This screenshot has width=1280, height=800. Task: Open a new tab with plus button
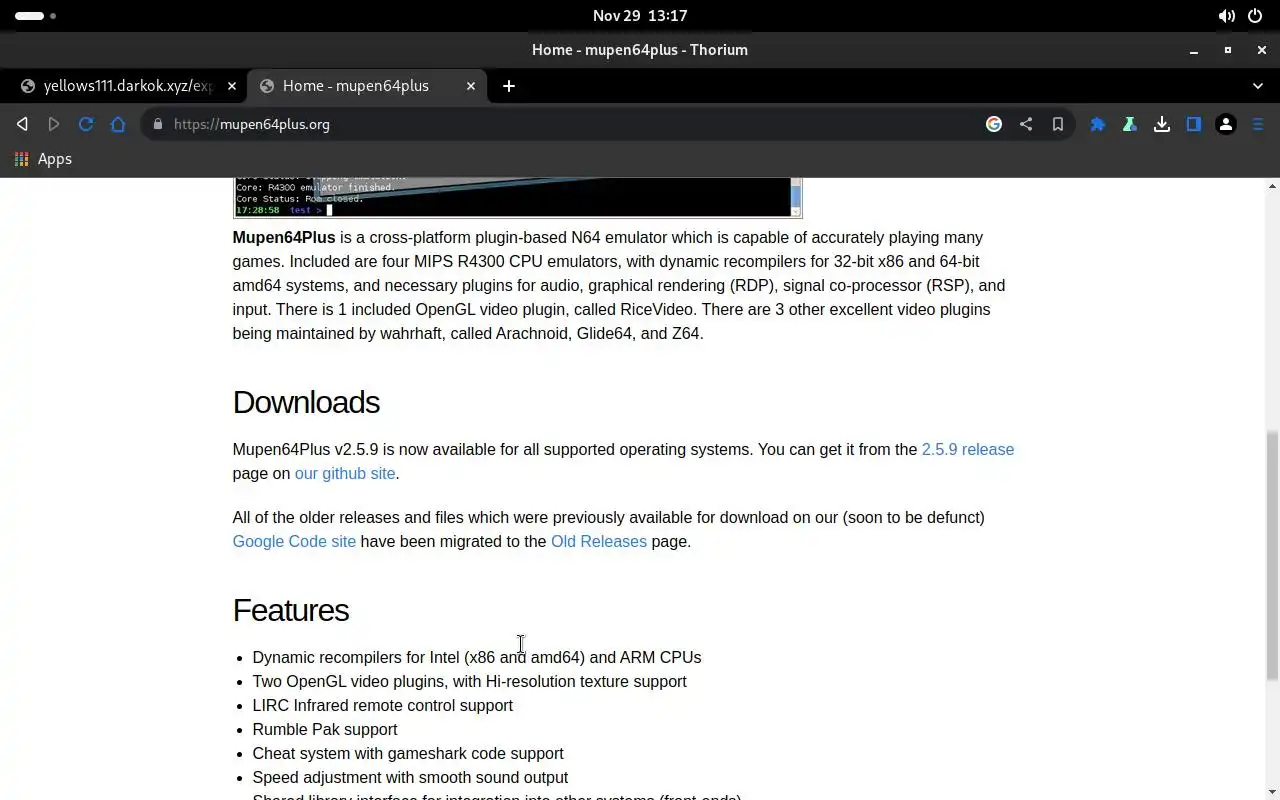[x=509, y=86]
